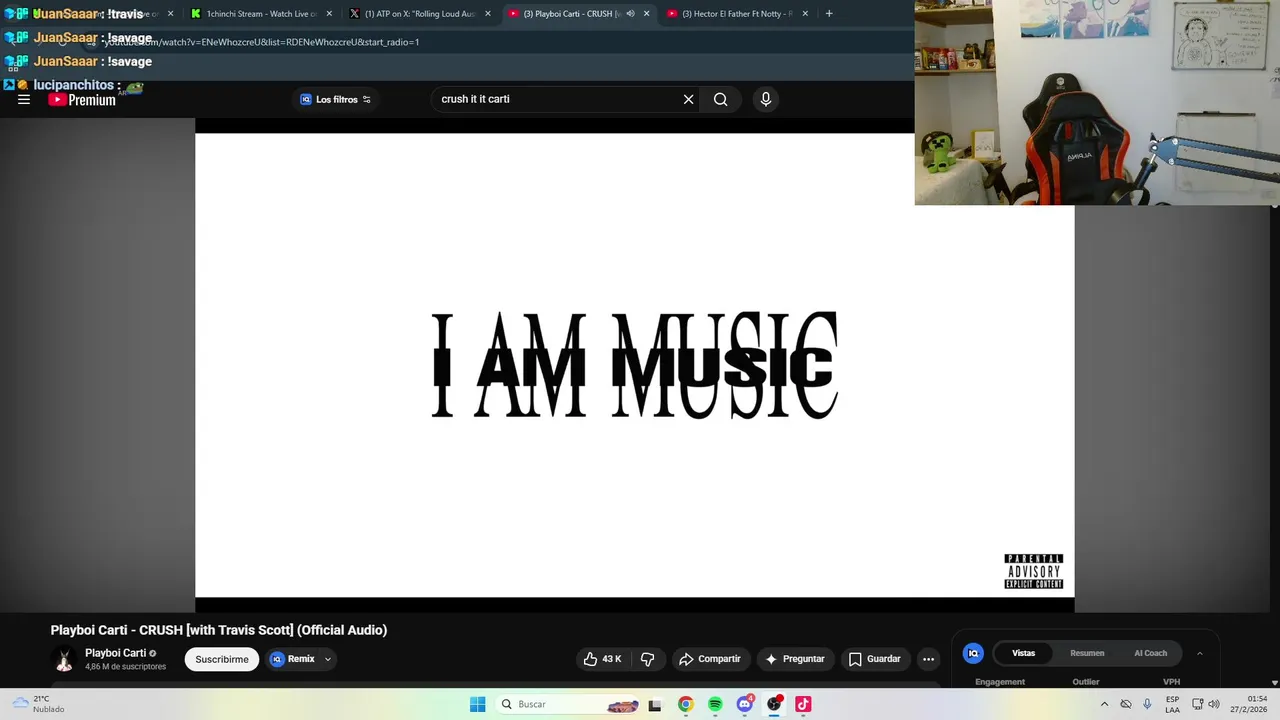Close the ATP on X tab
Screen dimensions: 1280x720
point(488,14)
